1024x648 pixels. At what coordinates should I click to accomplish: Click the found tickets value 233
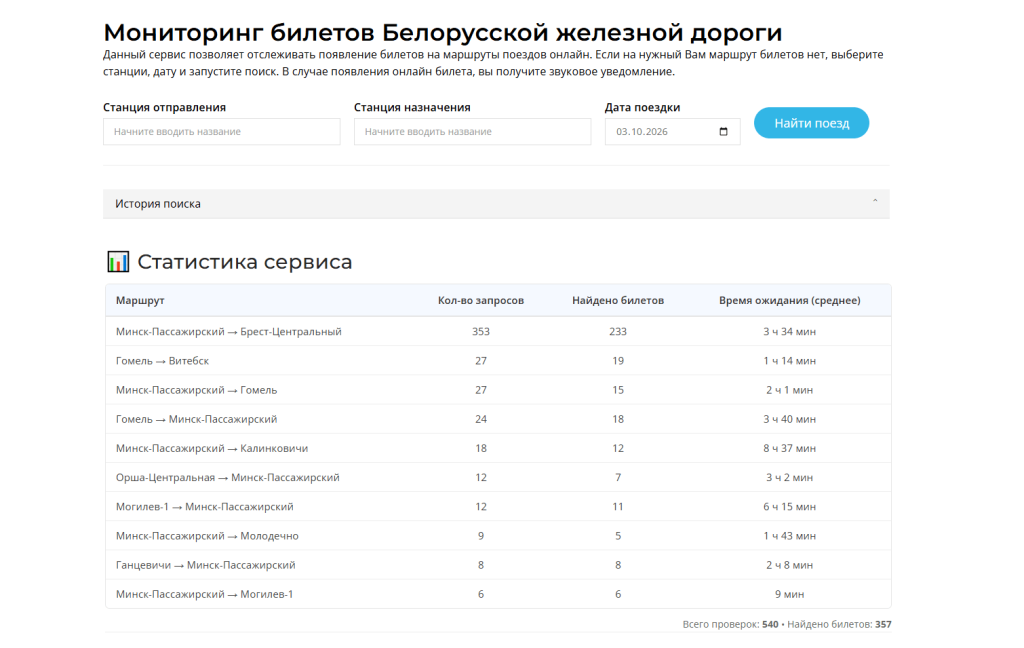tap(618, 332)
